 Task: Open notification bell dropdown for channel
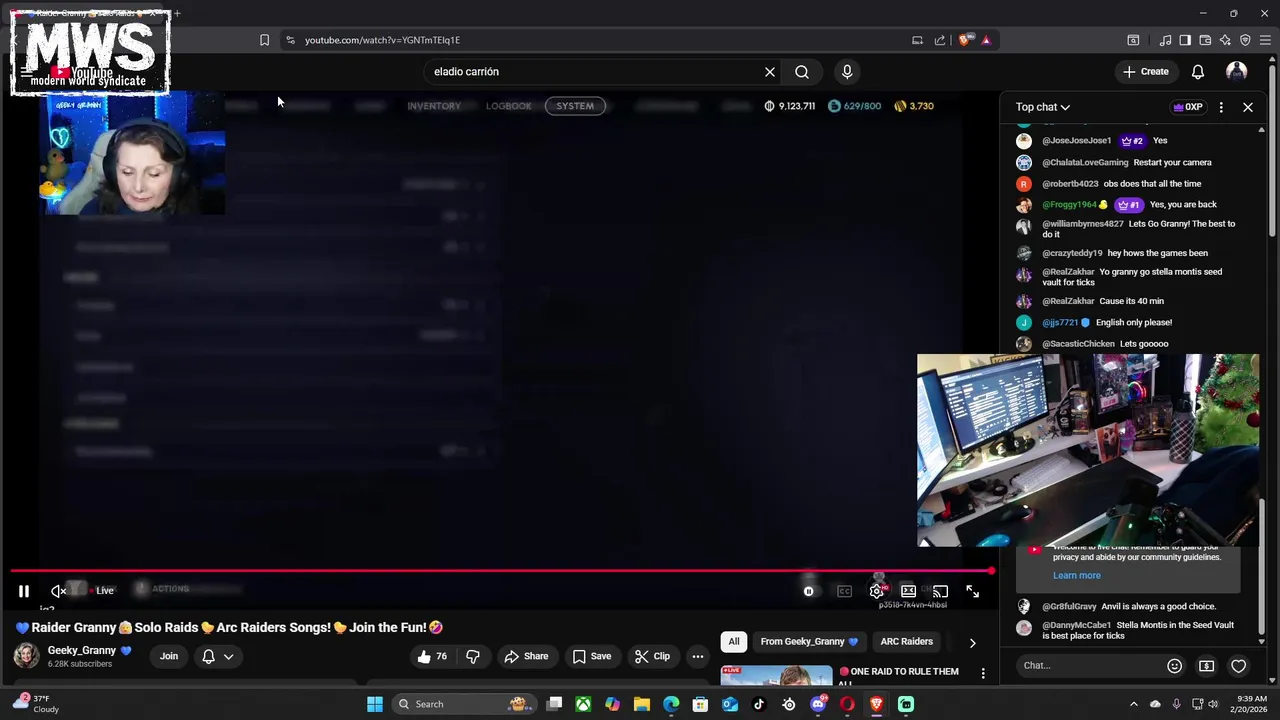click(217, 656)
